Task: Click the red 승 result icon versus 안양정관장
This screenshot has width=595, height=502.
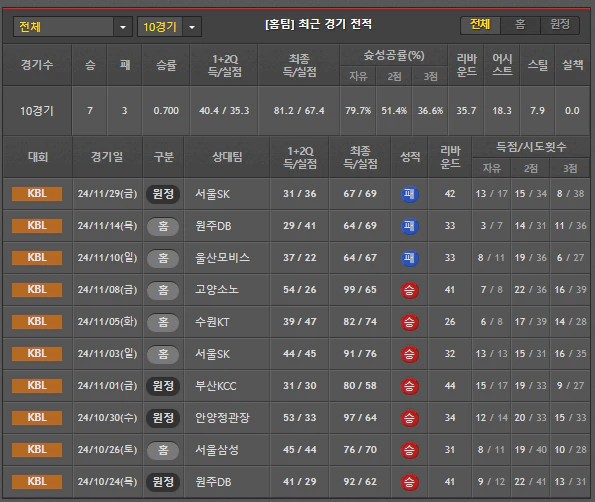Action: tap(409, 418)
